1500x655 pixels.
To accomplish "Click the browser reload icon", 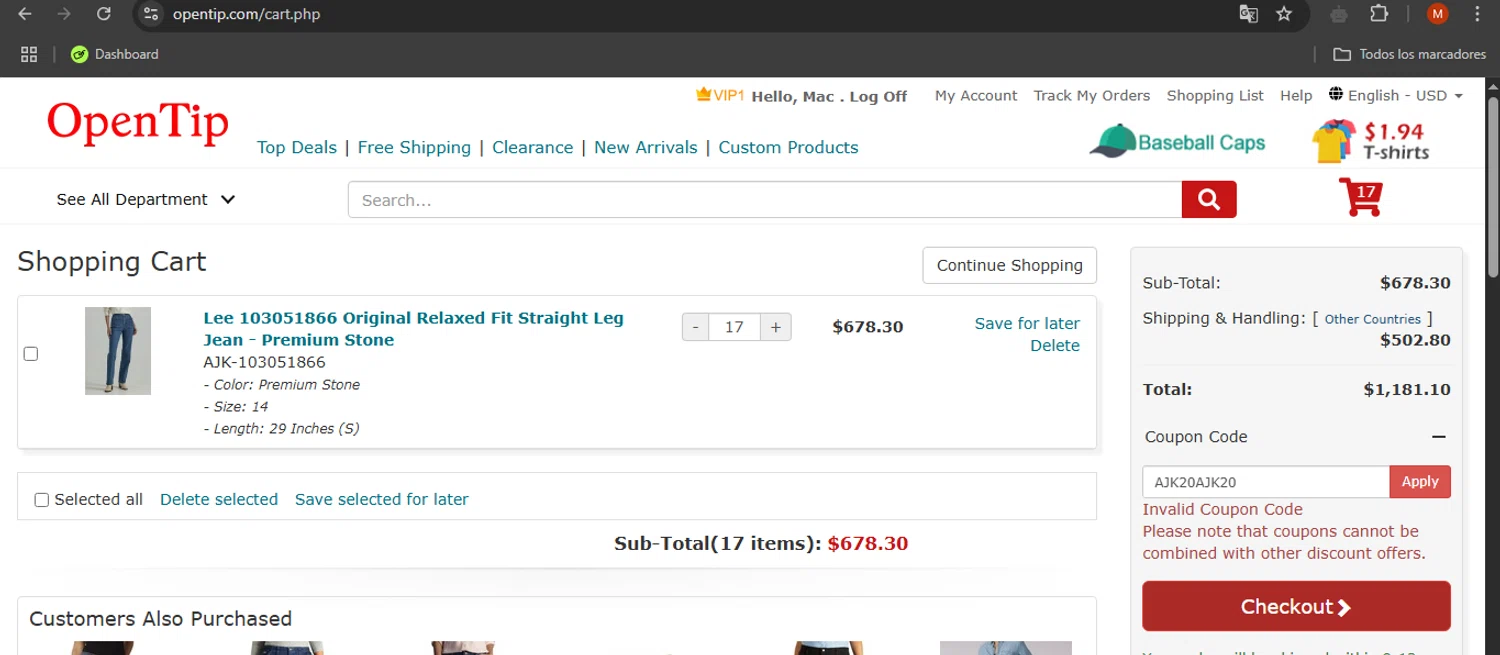I will pyautogui.click(x=103, y=14).
